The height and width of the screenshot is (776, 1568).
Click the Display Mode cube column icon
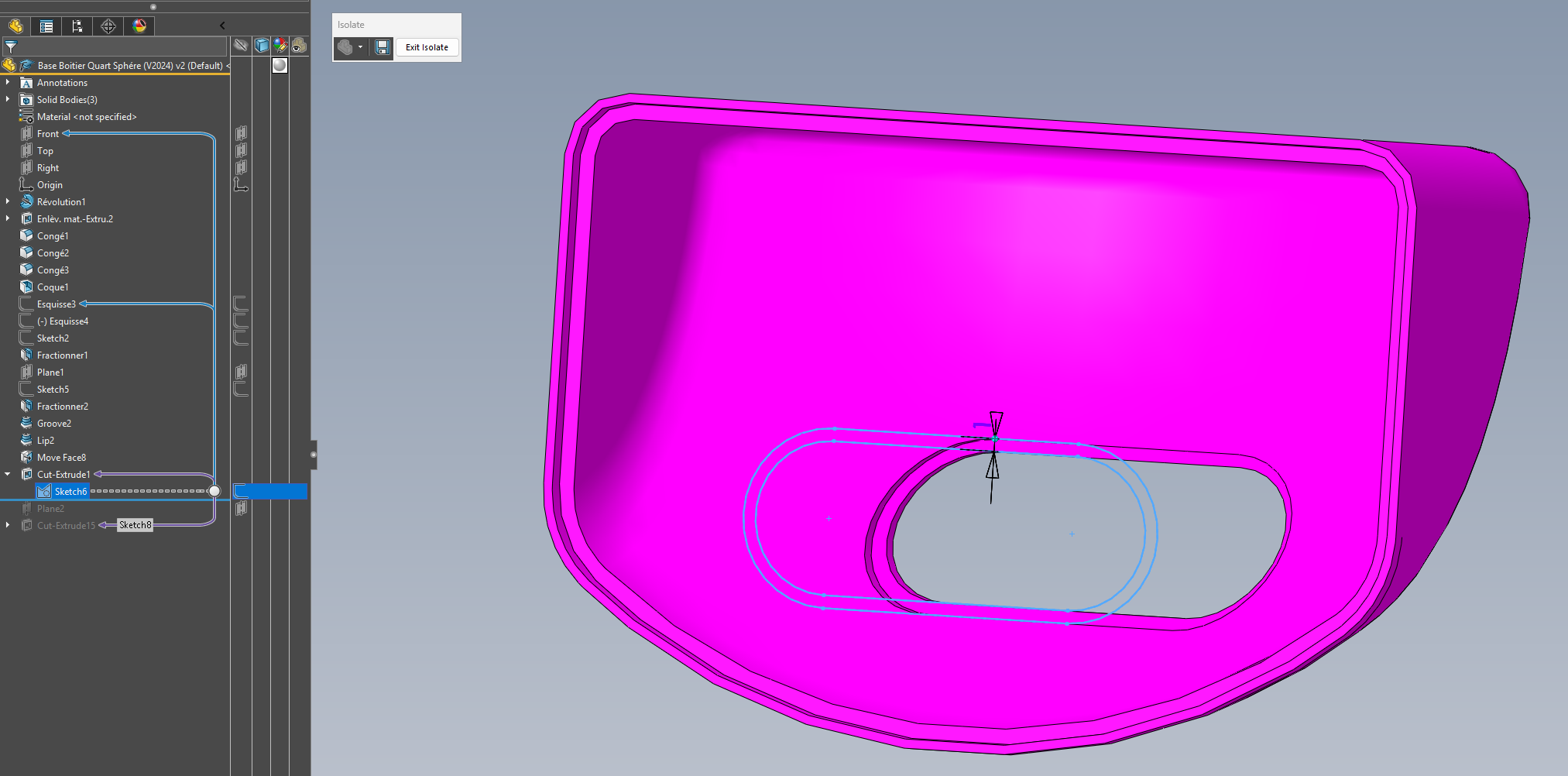(x=262, y=46)
